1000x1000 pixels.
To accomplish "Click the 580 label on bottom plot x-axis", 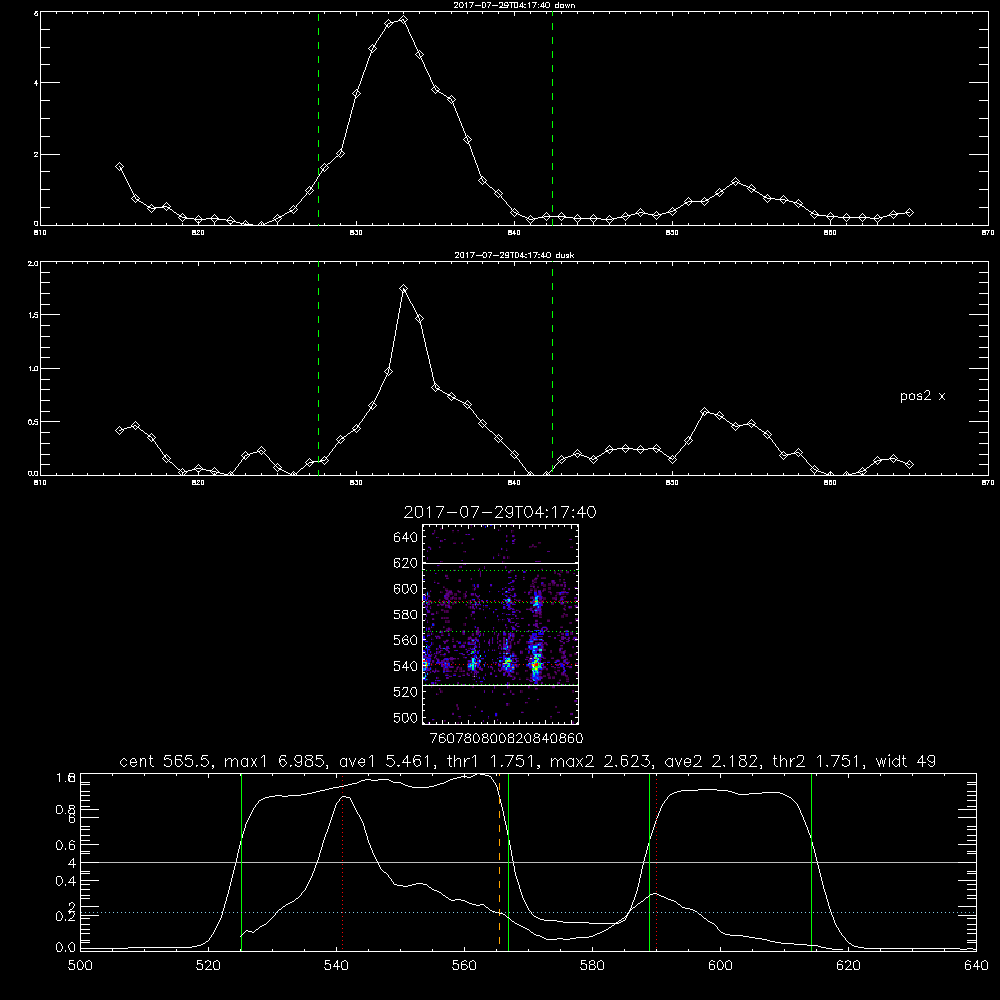I will coord(592,966).
